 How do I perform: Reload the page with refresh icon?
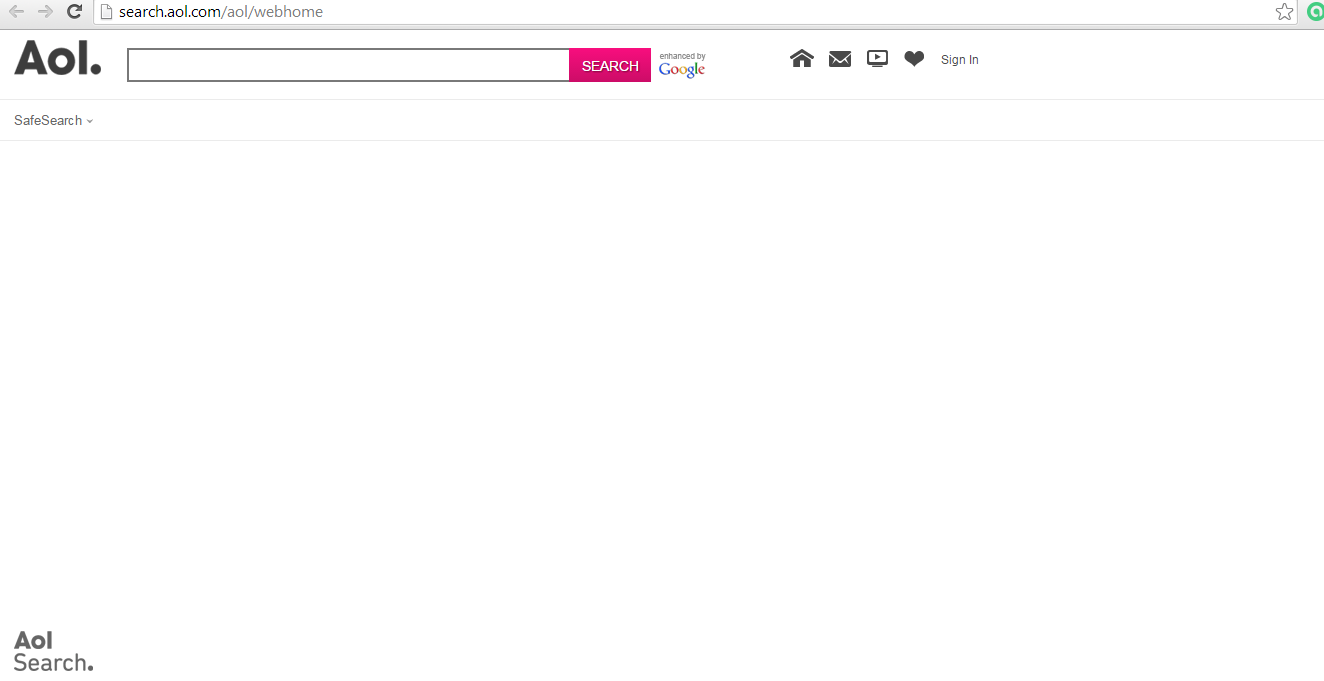(74, 12)
